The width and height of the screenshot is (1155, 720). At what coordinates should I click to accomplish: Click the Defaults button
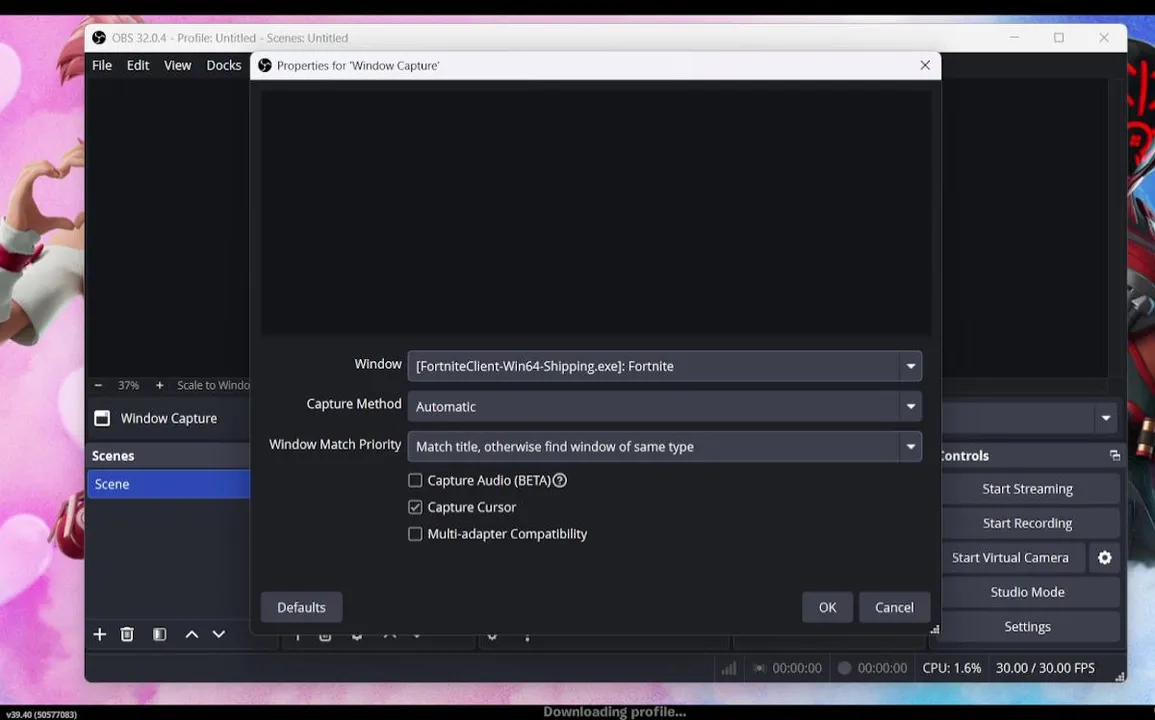301,607
